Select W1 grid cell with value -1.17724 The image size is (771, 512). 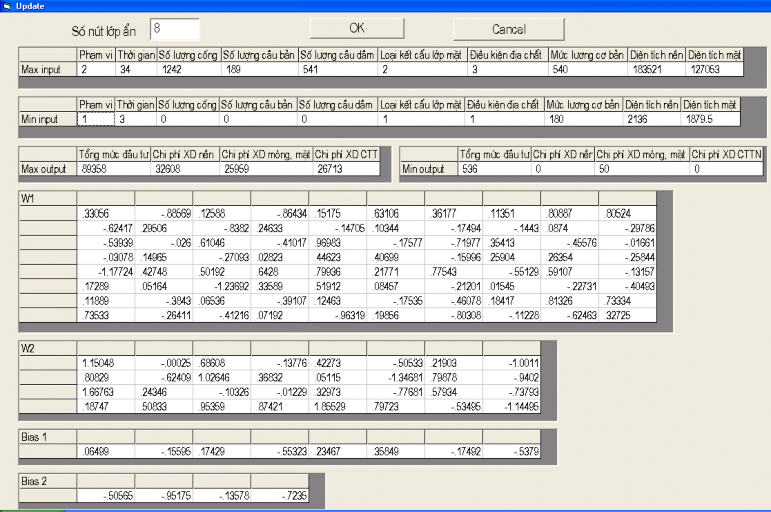(106, 270)
